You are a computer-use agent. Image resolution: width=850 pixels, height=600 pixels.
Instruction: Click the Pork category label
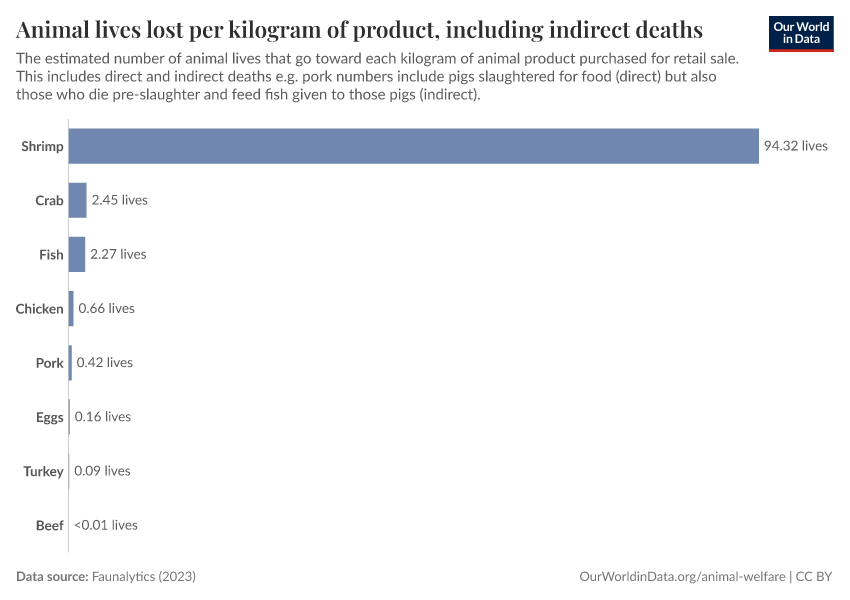point(50,363)
